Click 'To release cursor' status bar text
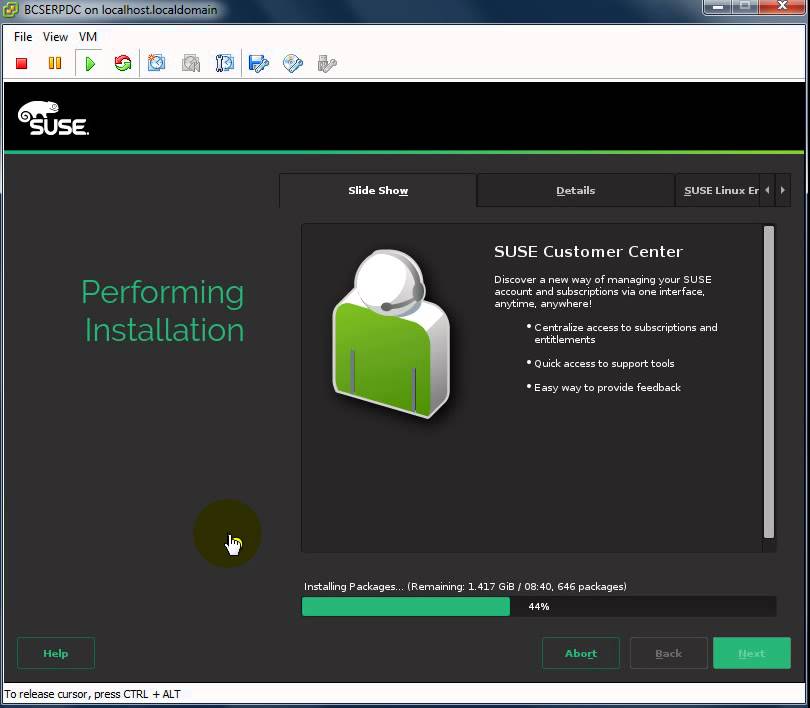 [x=92, y=694]
